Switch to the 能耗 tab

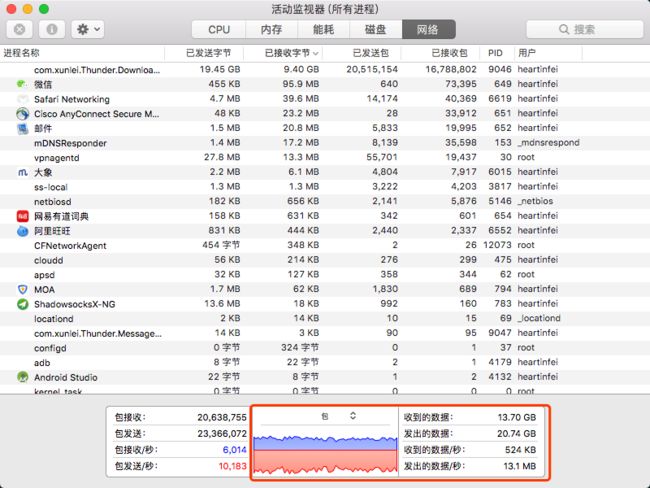[x=323, y=29]
